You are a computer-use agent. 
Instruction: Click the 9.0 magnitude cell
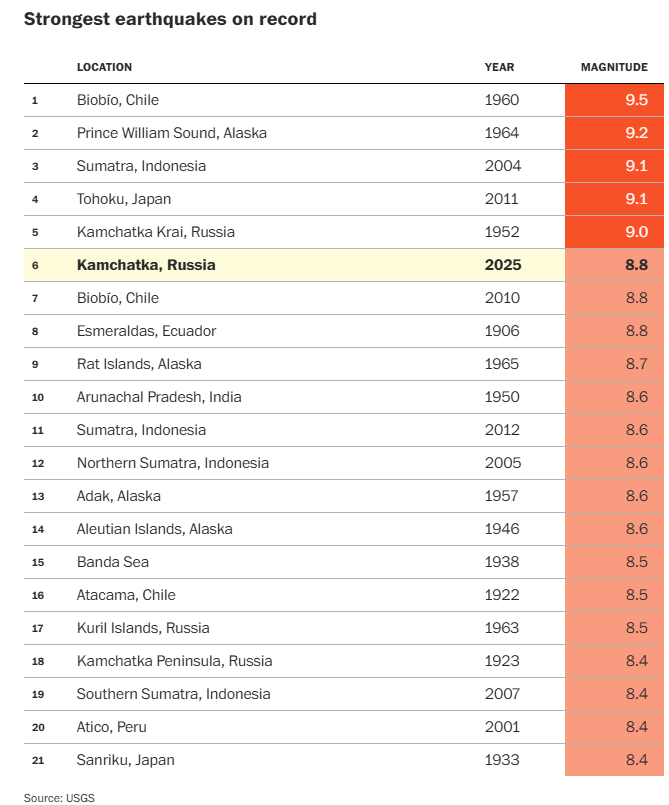(615, 232)
